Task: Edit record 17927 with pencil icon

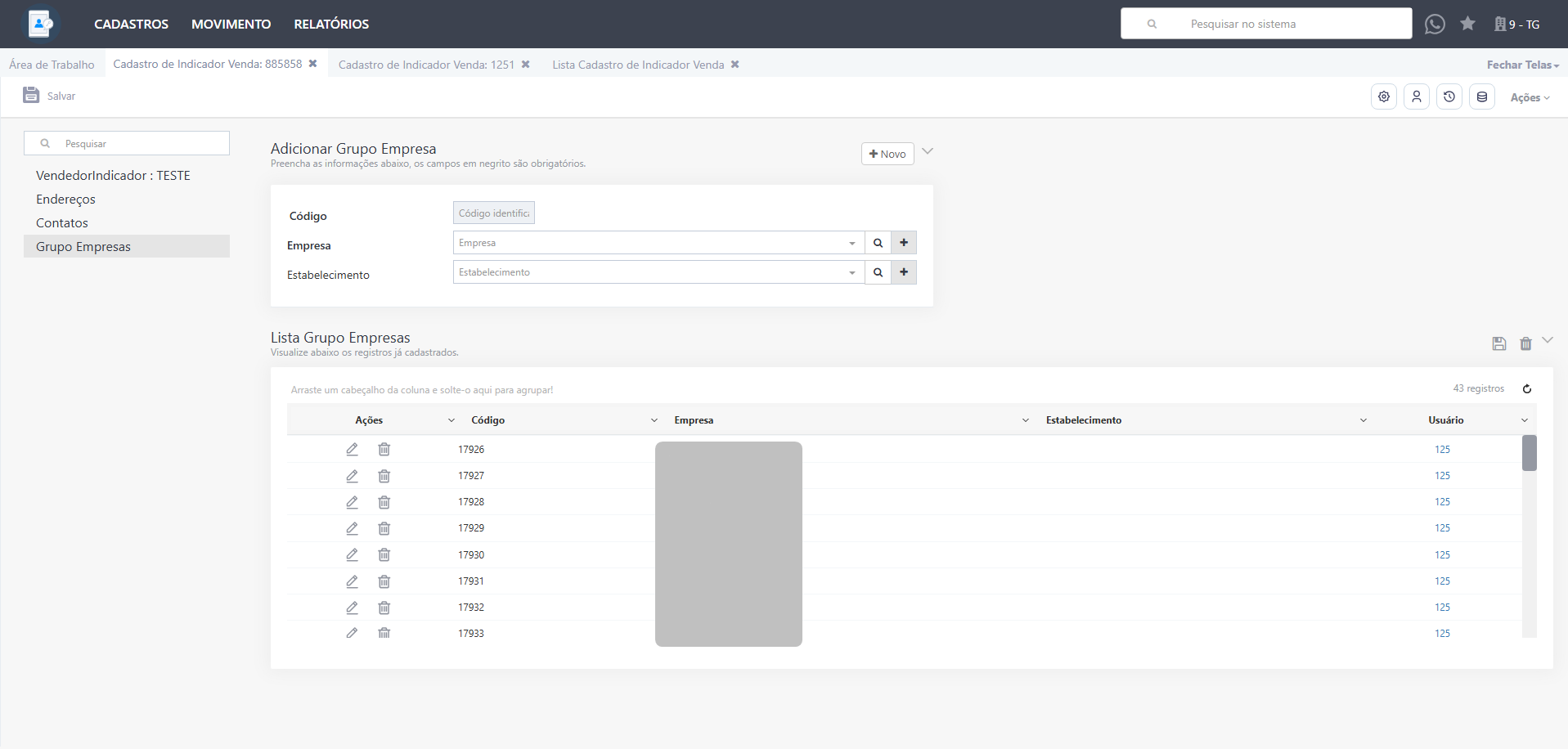Action: click(352, 475)
